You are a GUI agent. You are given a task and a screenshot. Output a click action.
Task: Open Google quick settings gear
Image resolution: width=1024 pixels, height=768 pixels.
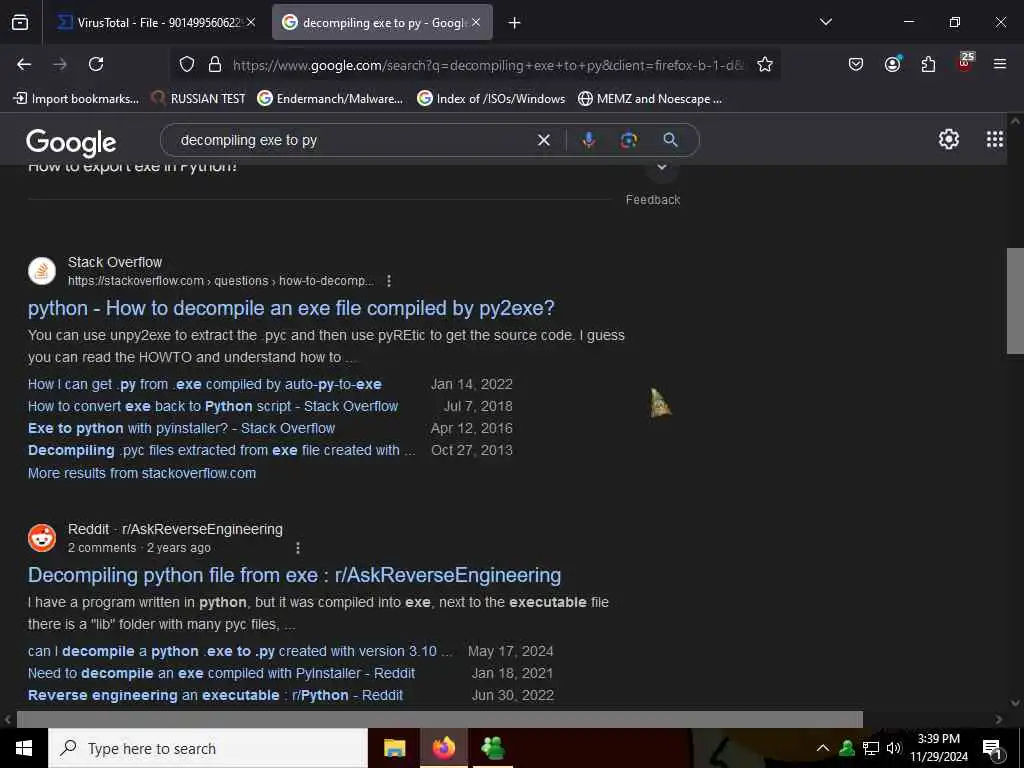click(948, 139)
